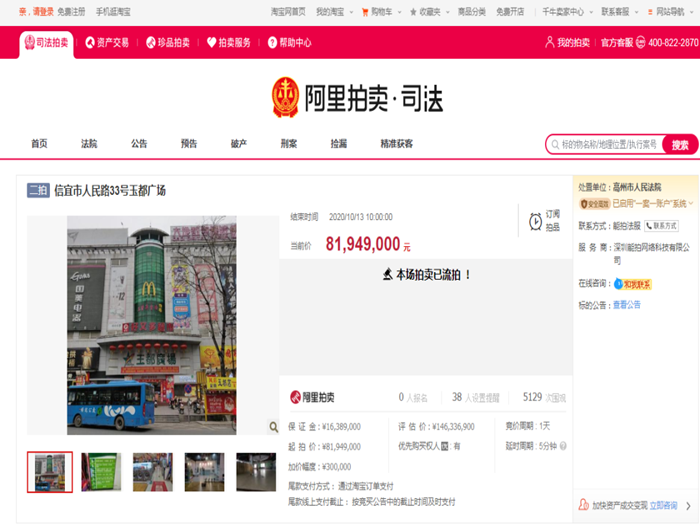This screenshot has height=525, width=700.
Task: Click the 5129 次围观 count
Action: pos(544,397)
